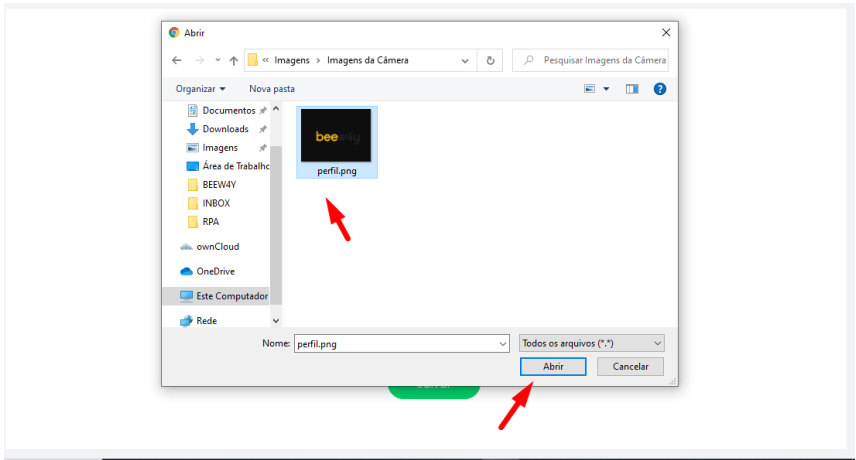The width and height of the screenshot is (856, 460).
Task: Click the Imagens pin icon
Action: (x=263, y=148)
